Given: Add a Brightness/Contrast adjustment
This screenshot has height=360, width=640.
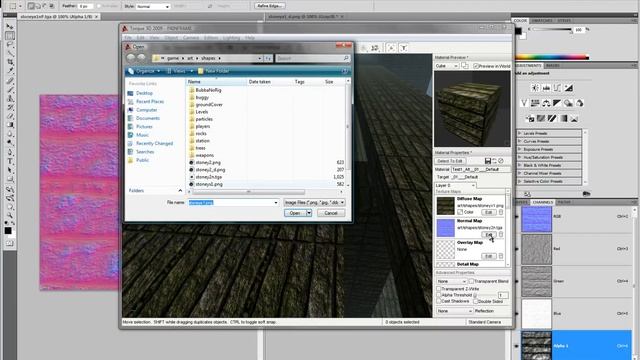Looking at the screenshot, I should click(535, 88).
